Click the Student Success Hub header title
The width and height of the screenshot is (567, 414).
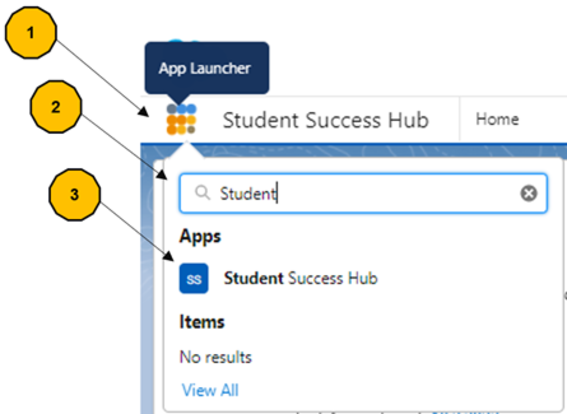(x=326, y=120)
